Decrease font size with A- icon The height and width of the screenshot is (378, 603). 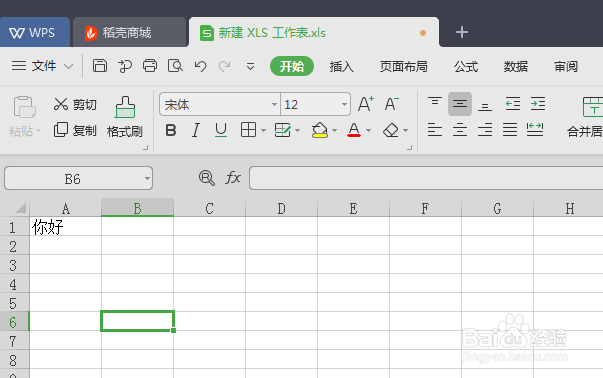(391, 104)
